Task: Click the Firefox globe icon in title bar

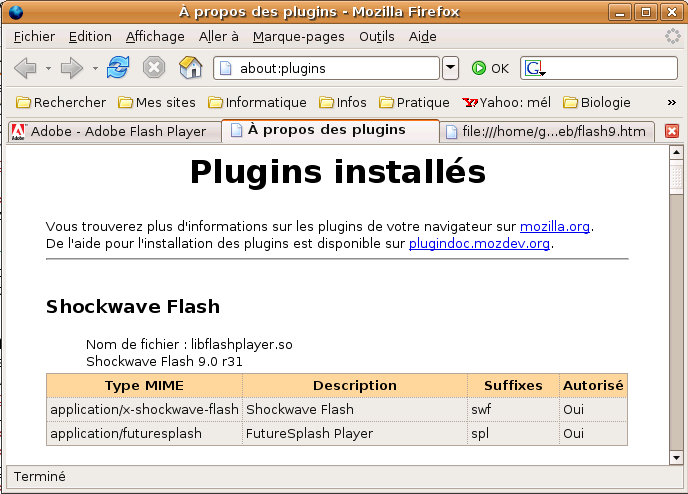Action: click(x=15, y=12)
